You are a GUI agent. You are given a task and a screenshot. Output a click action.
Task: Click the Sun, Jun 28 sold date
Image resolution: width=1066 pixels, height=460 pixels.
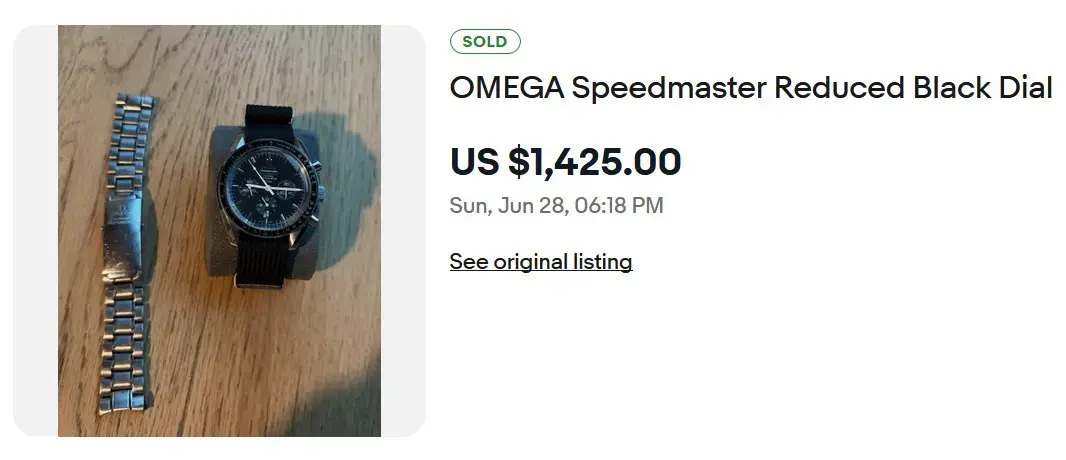point(508,205)
